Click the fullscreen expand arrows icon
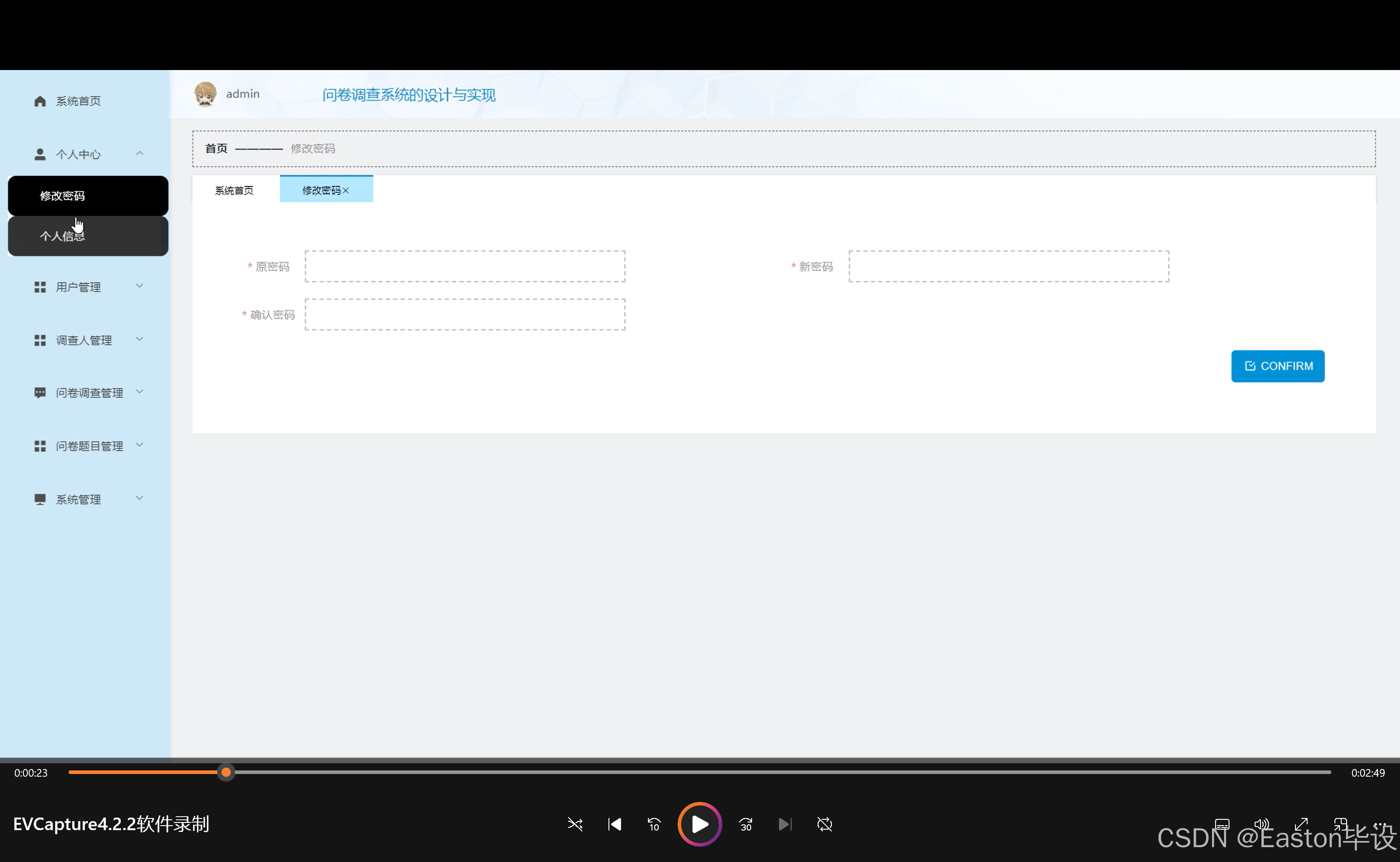 1301,824
